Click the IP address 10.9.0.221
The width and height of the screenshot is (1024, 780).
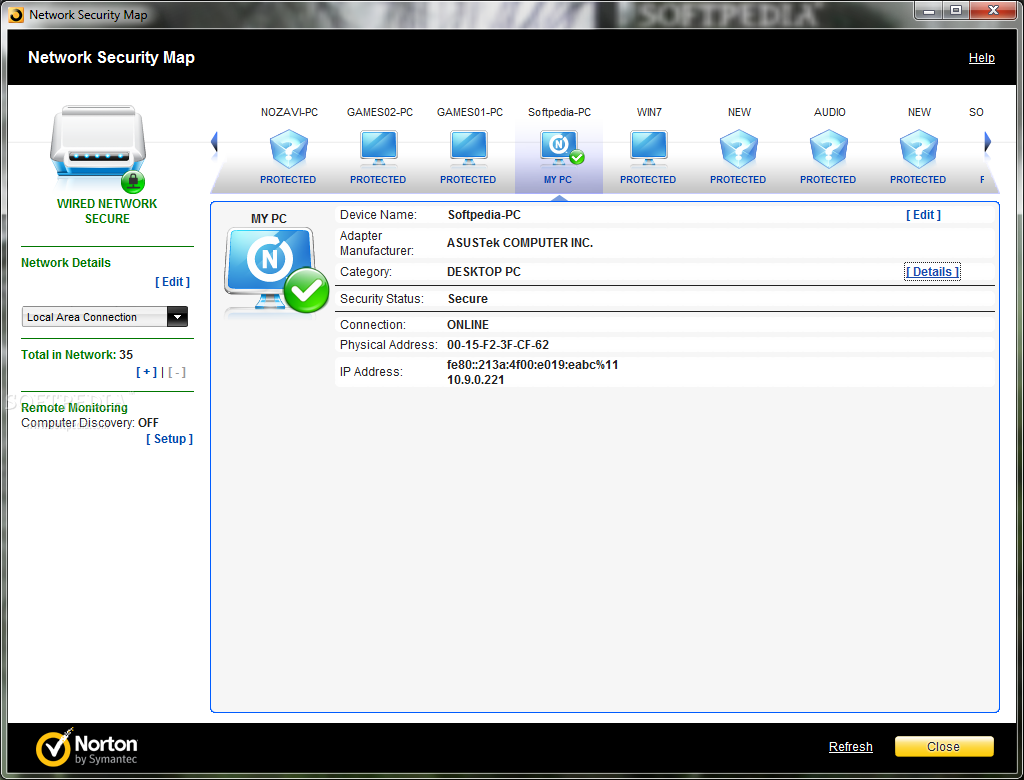coord(475,380)
